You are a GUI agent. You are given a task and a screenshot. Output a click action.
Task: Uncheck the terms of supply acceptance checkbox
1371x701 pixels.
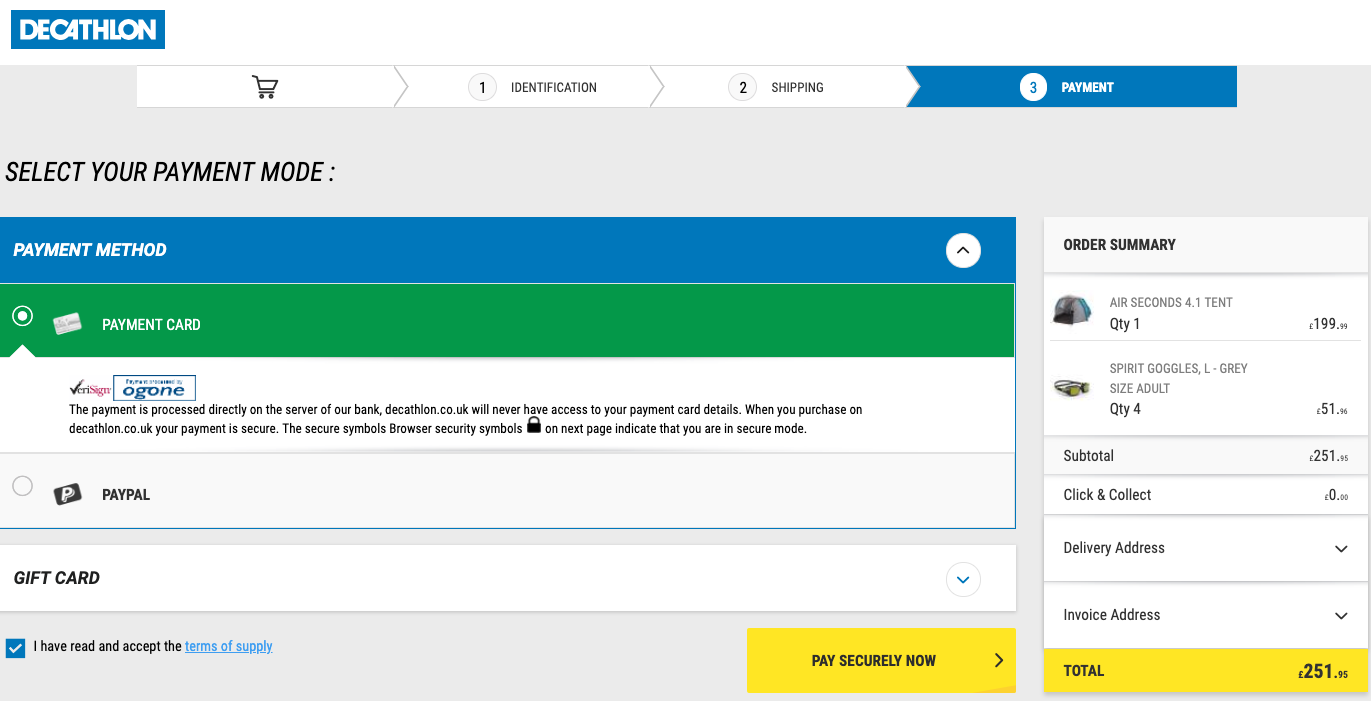click(15, 647)
